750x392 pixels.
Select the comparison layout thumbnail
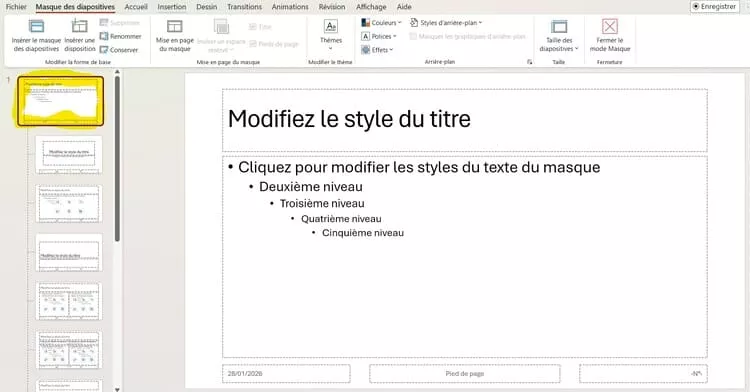coord(69,350)
